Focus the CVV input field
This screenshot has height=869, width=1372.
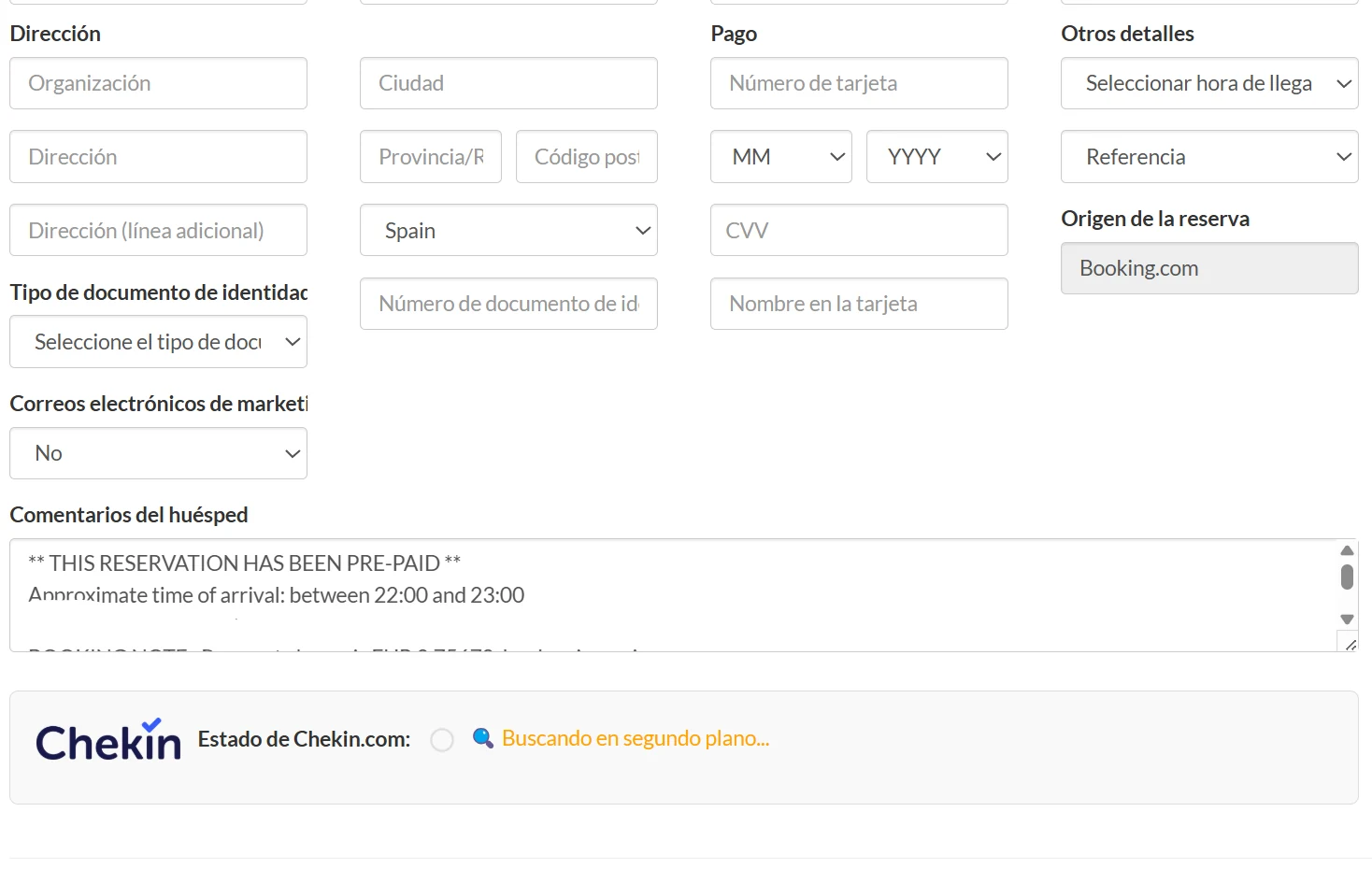[859, 230]
